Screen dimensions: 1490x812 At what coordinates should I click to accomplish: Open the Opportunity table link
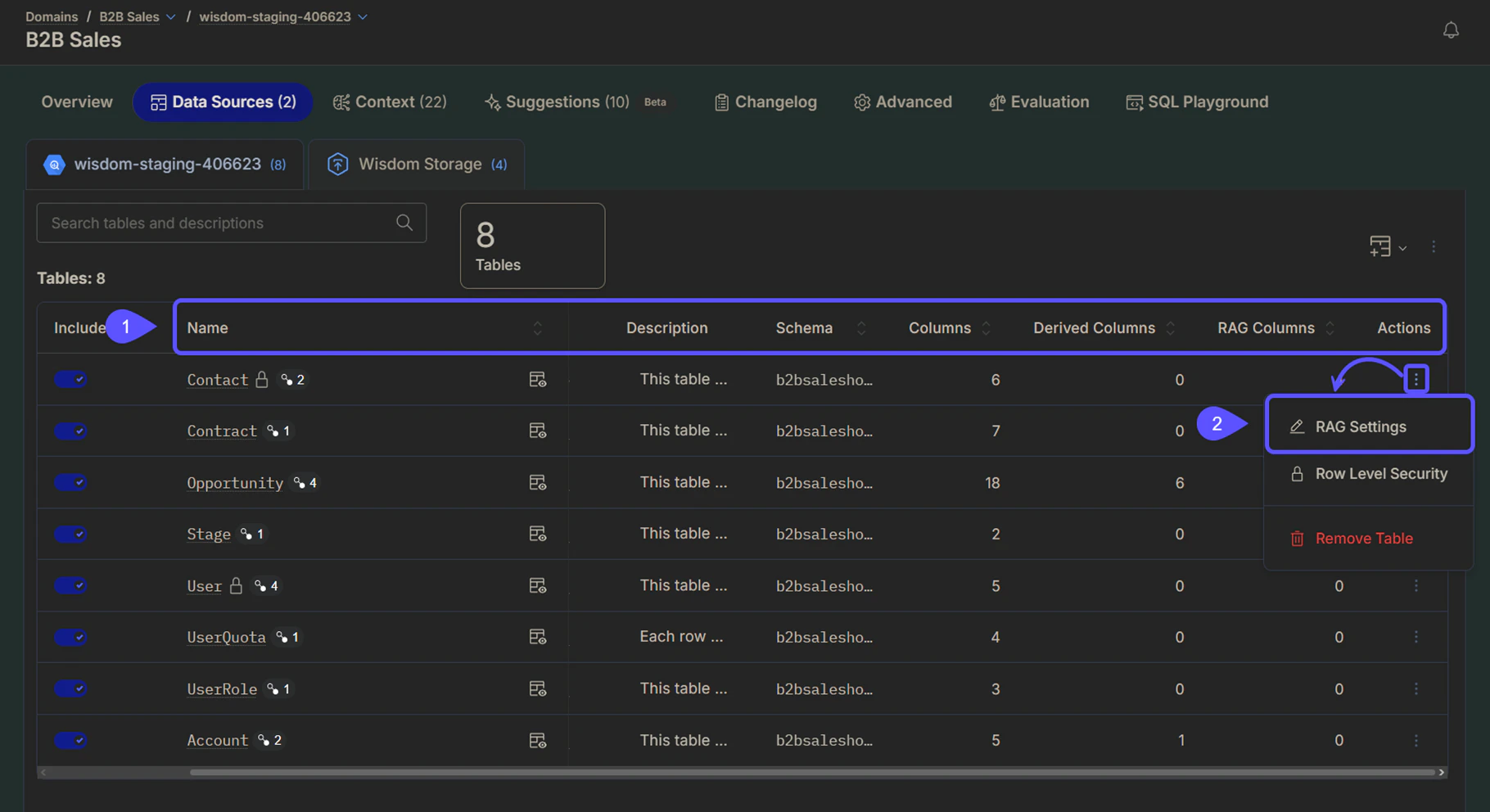point(235,482)
